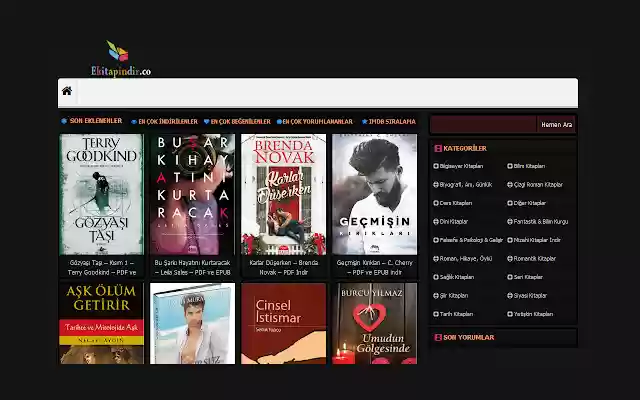Open the Siyasi Kitaplar category link
This screenshot has width=640, height=400.
coord(530,296)
